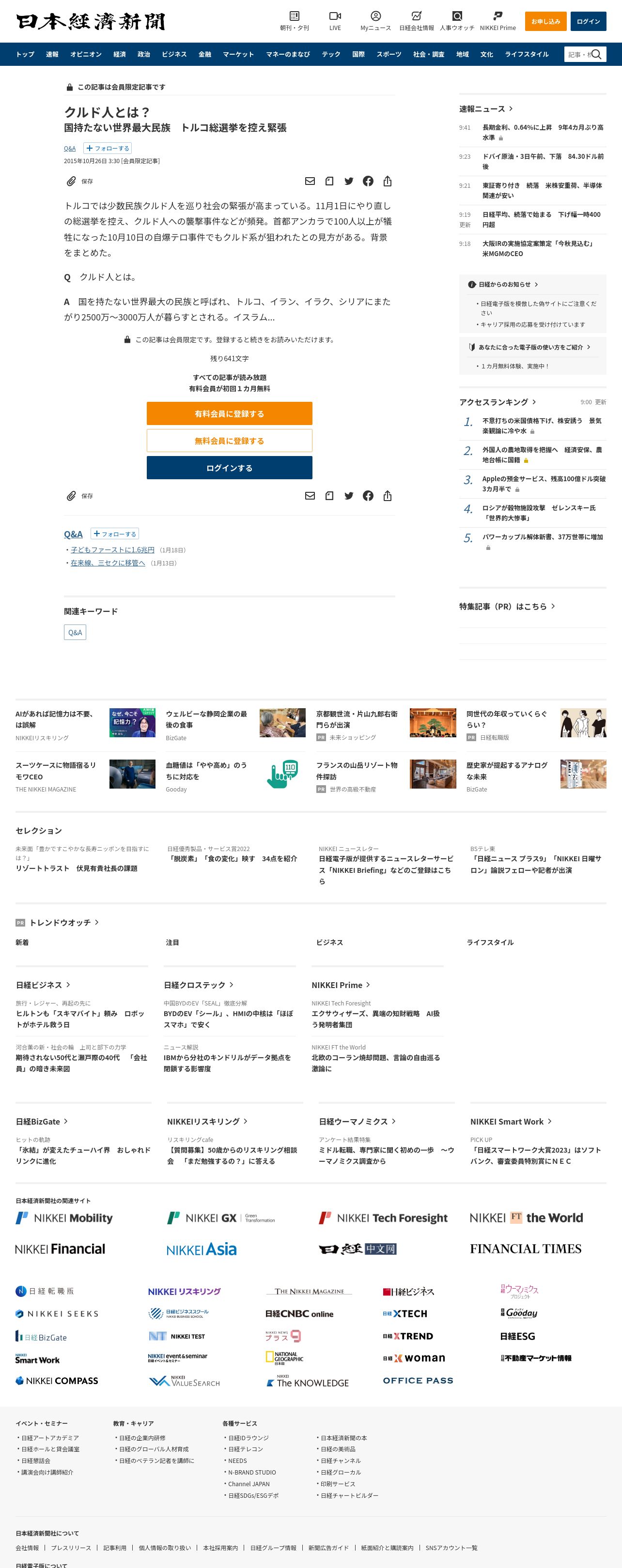This screenshot has height=1568, width=622.
Task: Click the upload share icon below the login button
Action: coord(388,496)
